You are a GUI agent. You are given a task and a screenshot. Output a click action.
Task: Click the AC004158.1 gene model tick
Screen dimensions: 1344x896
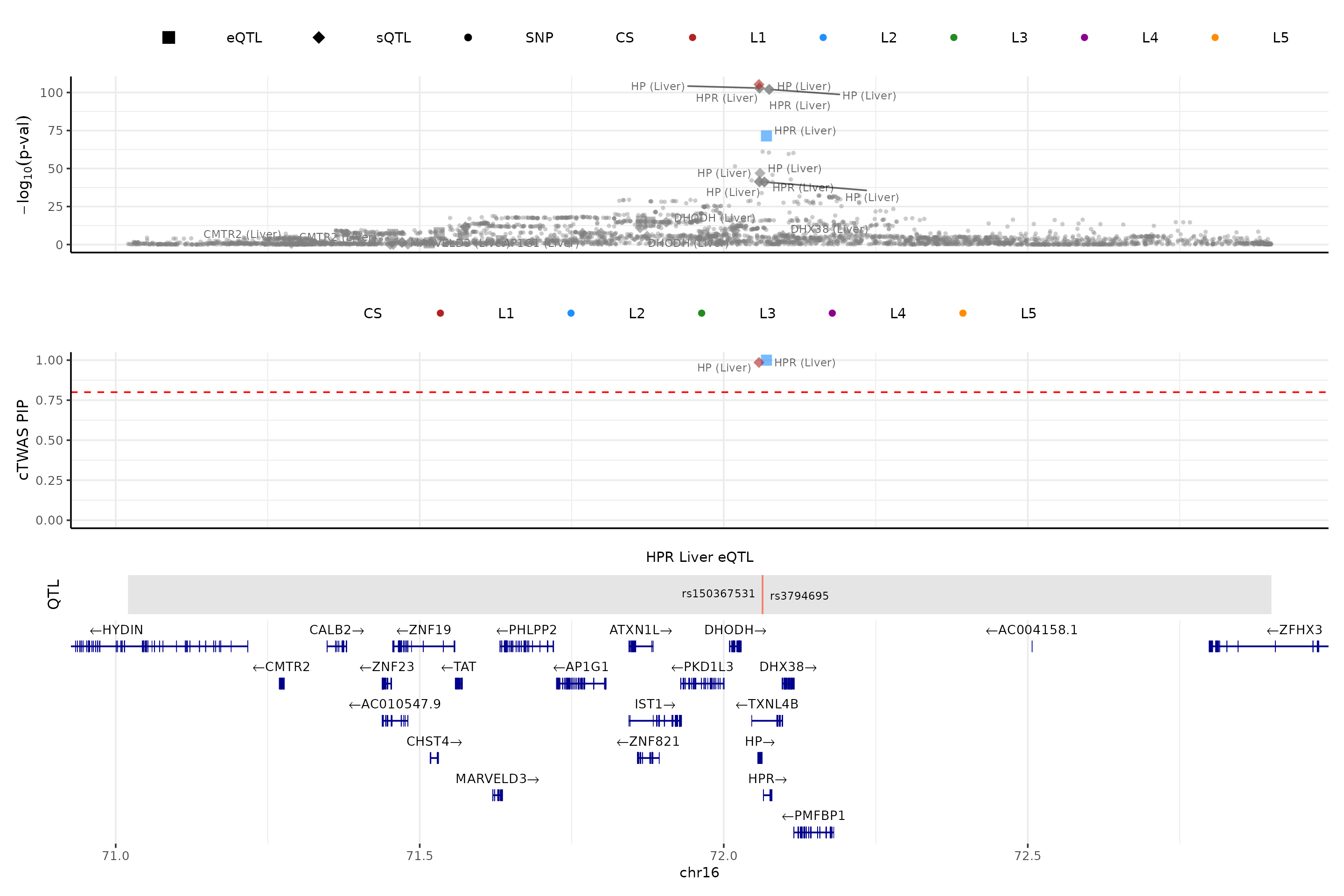point(1032,647)
